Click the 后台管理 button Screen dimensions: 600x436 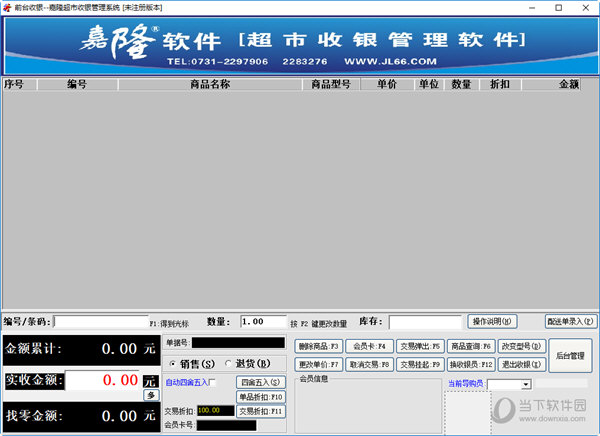570,355
